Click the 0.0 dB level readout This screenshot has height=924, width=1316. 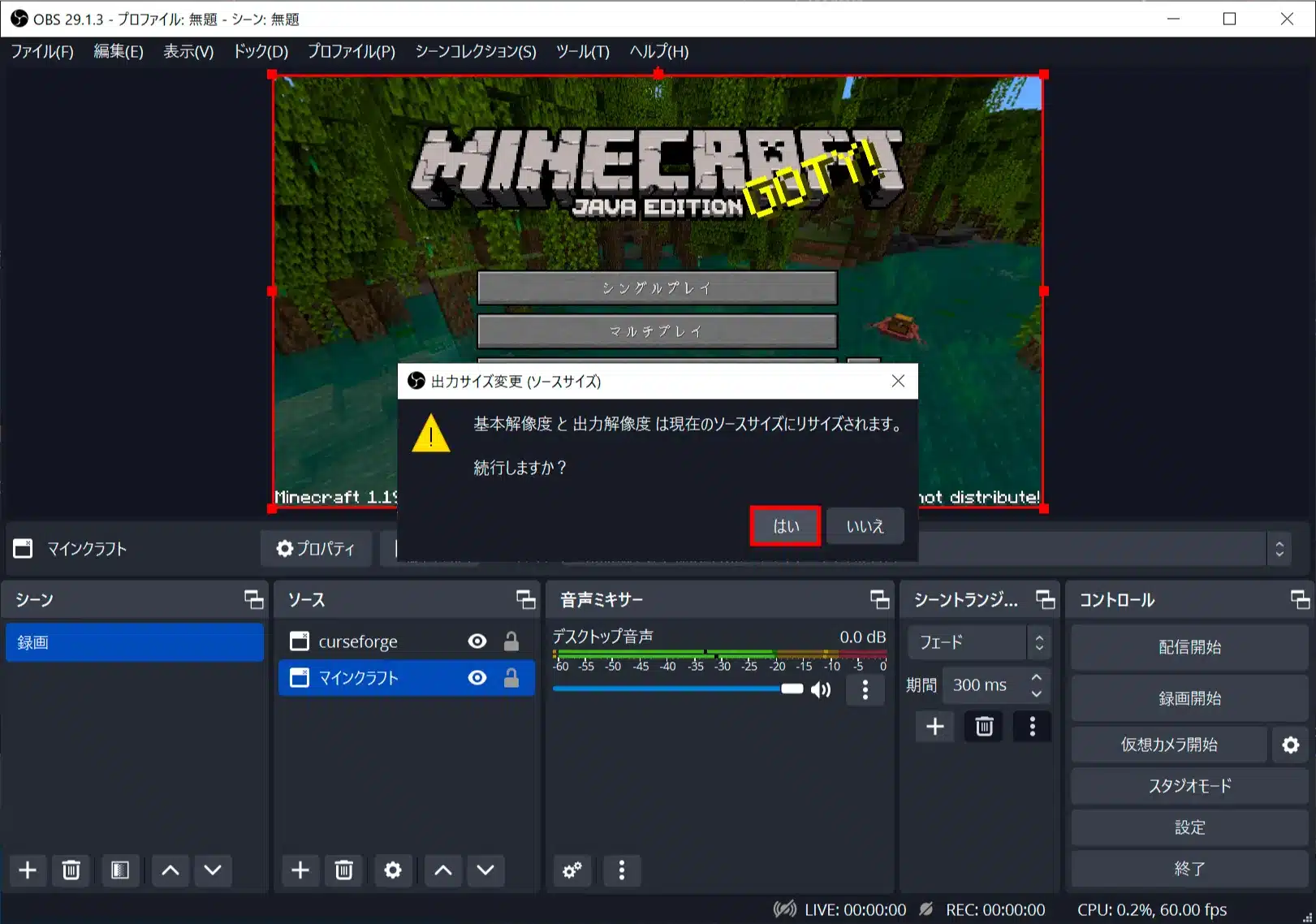pos(863,637)
